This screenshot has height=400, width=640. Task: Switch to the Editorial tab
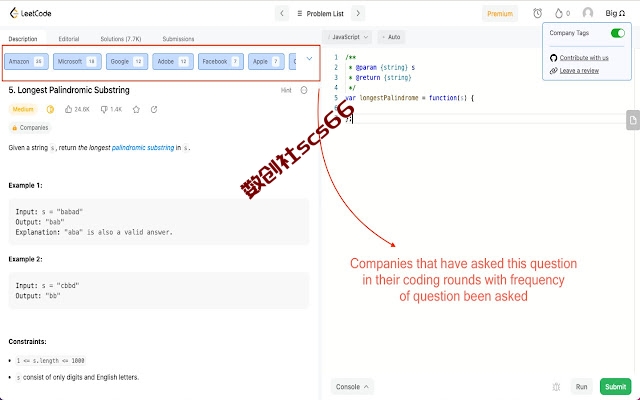(x=69, y=39)
